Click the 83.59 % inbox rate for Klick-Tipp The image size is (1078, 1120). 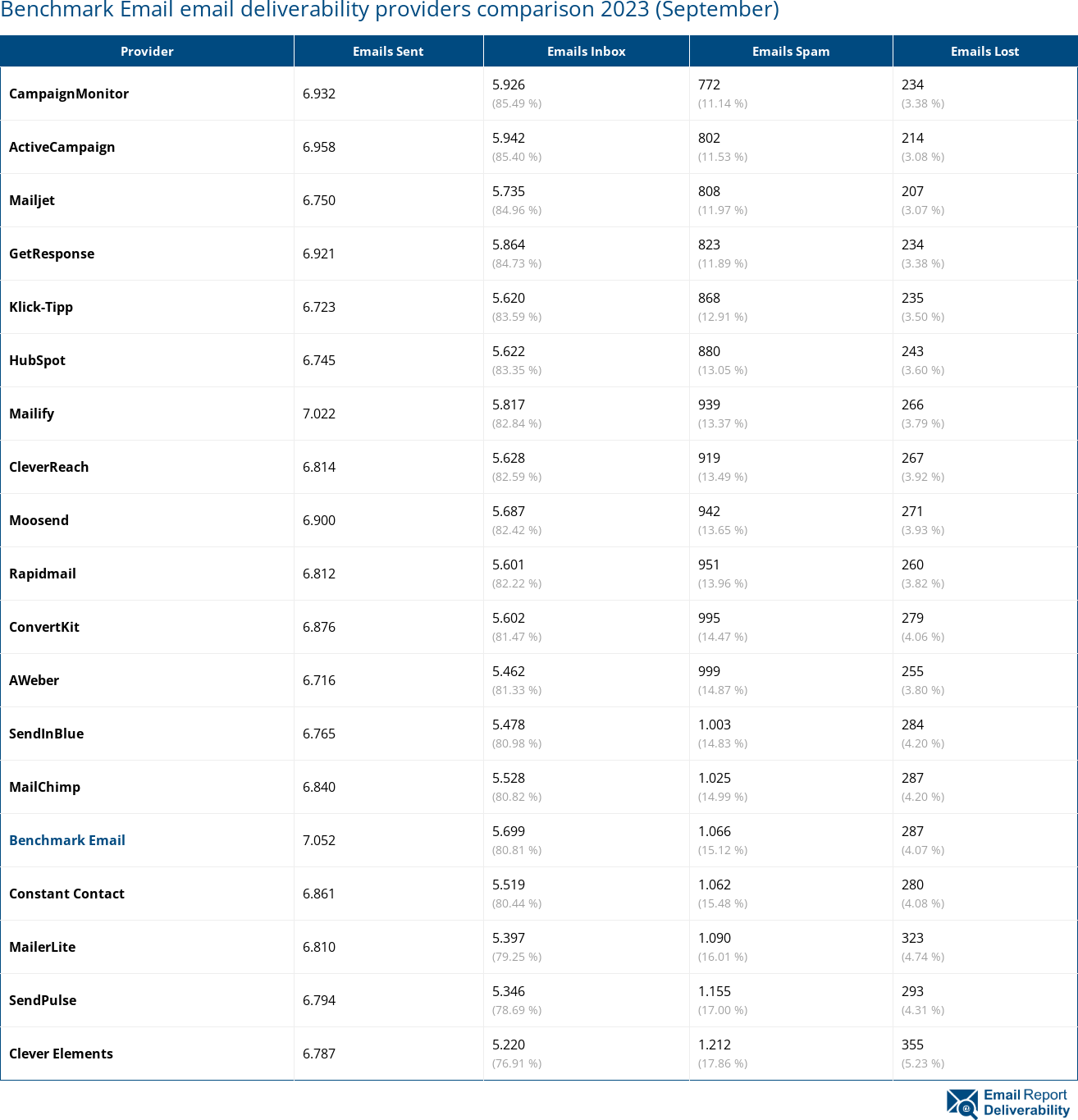pos(517,317)
